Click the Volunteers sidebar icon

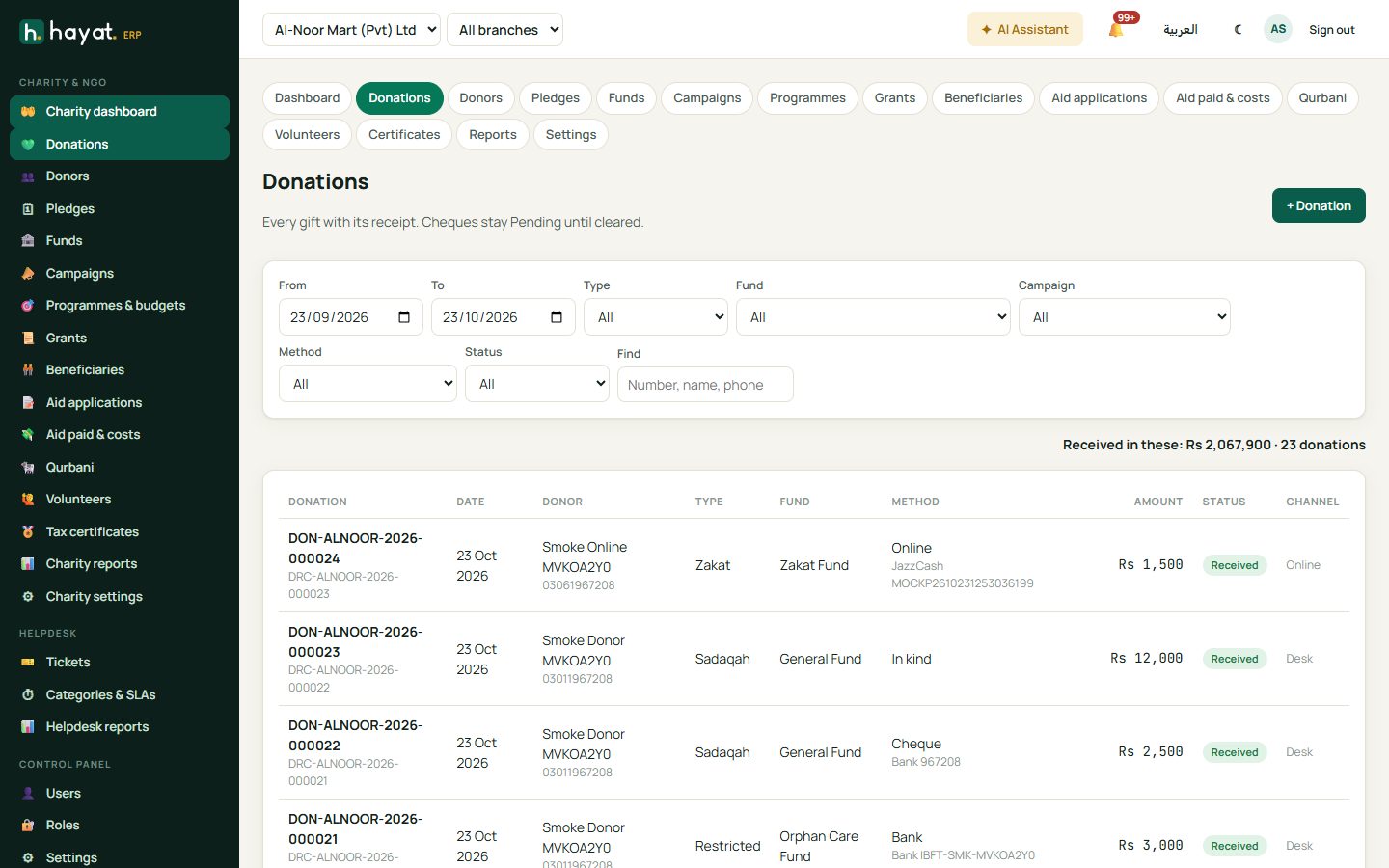[x=28, y=500]
